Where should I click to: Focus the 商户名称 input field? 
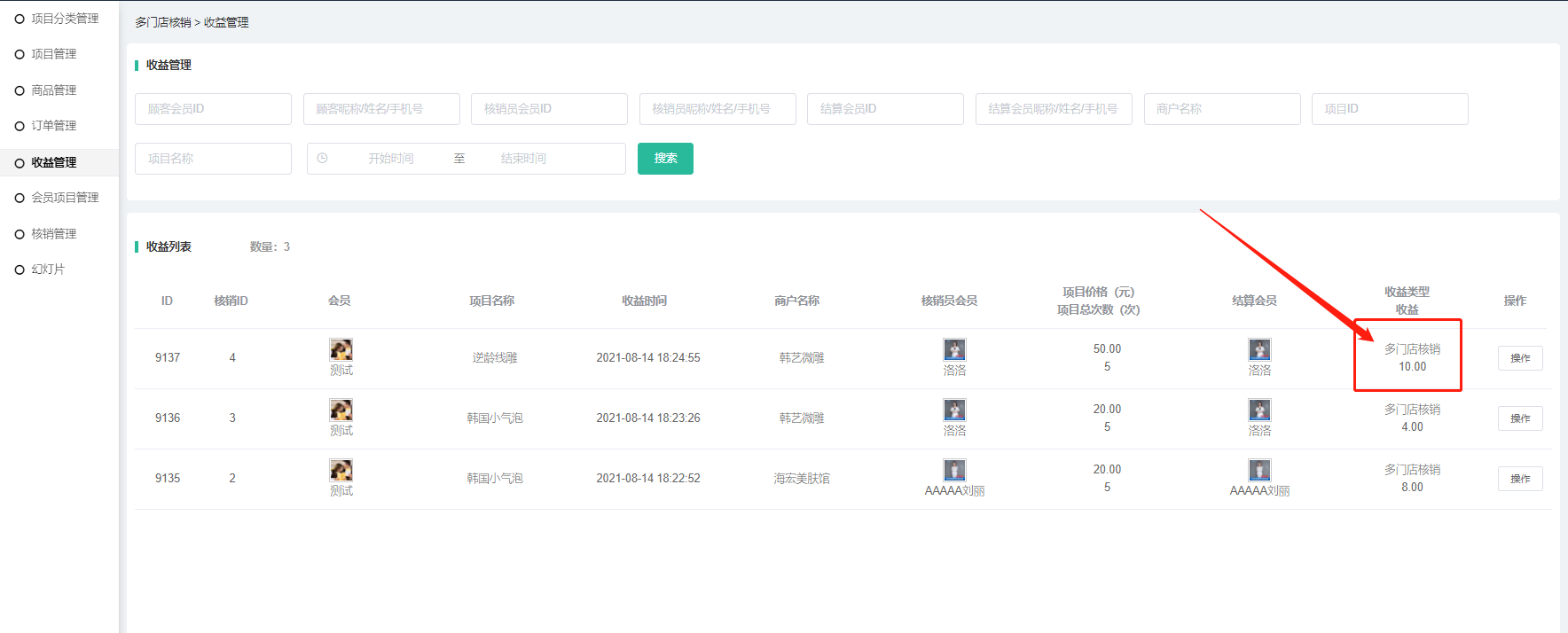[x=1222, y=109]
